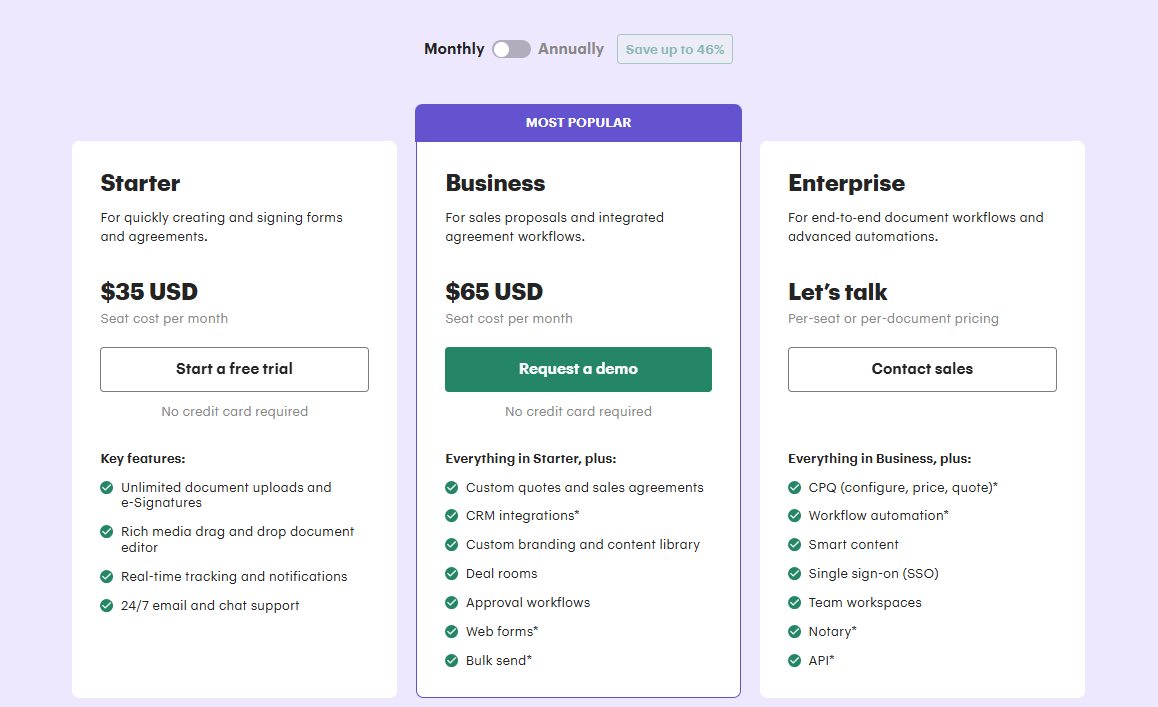Open the Save up to 46% badge

674,48
